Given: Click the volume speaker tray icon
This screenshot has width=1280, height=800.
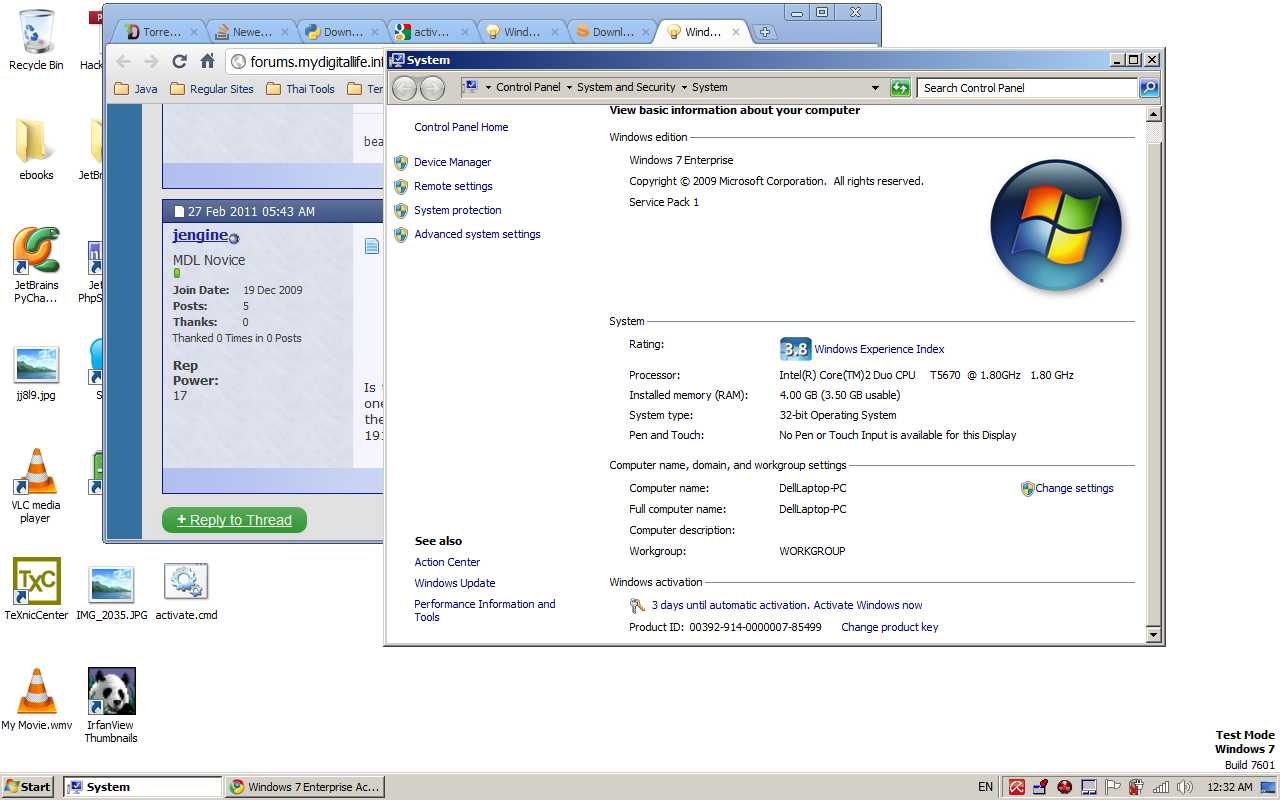Looking at the screenshot, I should tap(1185, 787).
